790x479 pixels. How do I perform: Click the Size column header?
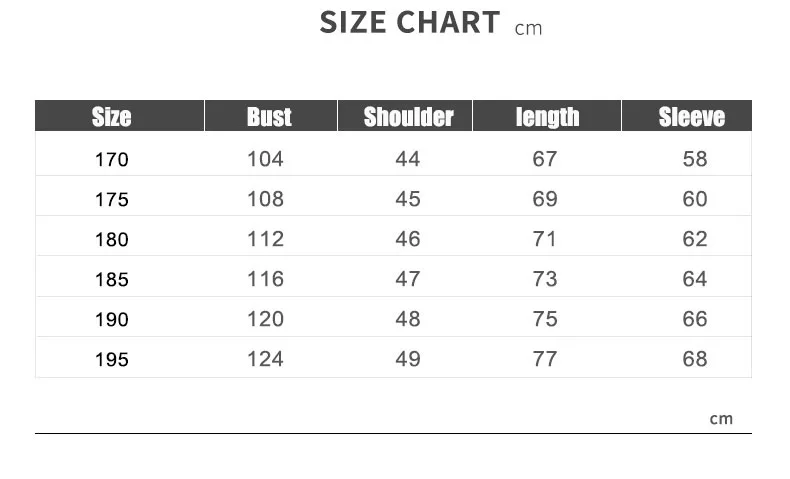pyautogui.click(x=119, y=116)
